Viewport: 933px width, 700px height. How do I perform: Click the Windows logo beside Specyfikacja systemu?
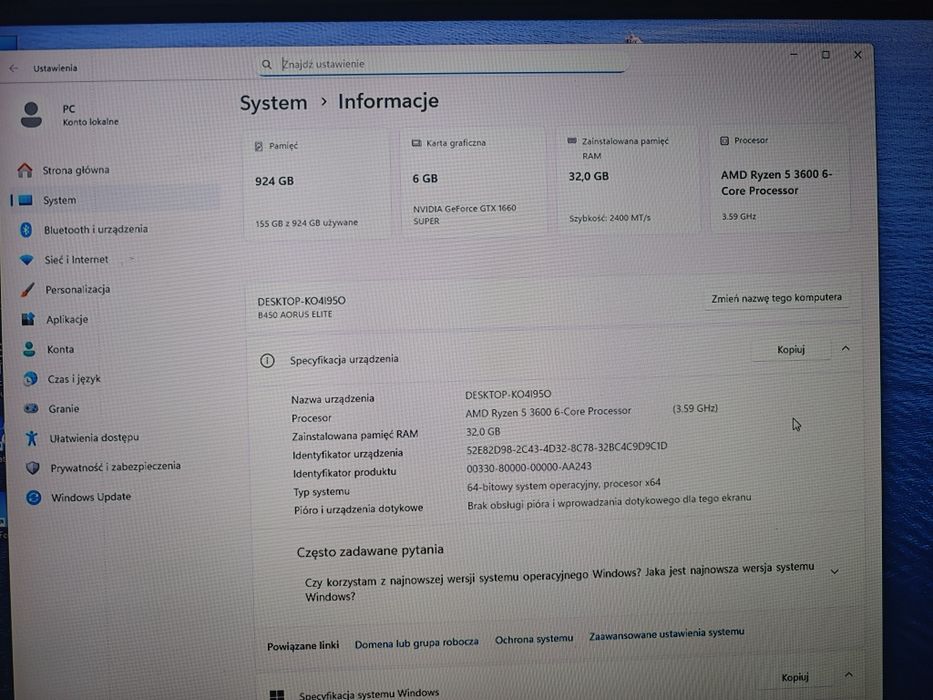click(277, 695)
